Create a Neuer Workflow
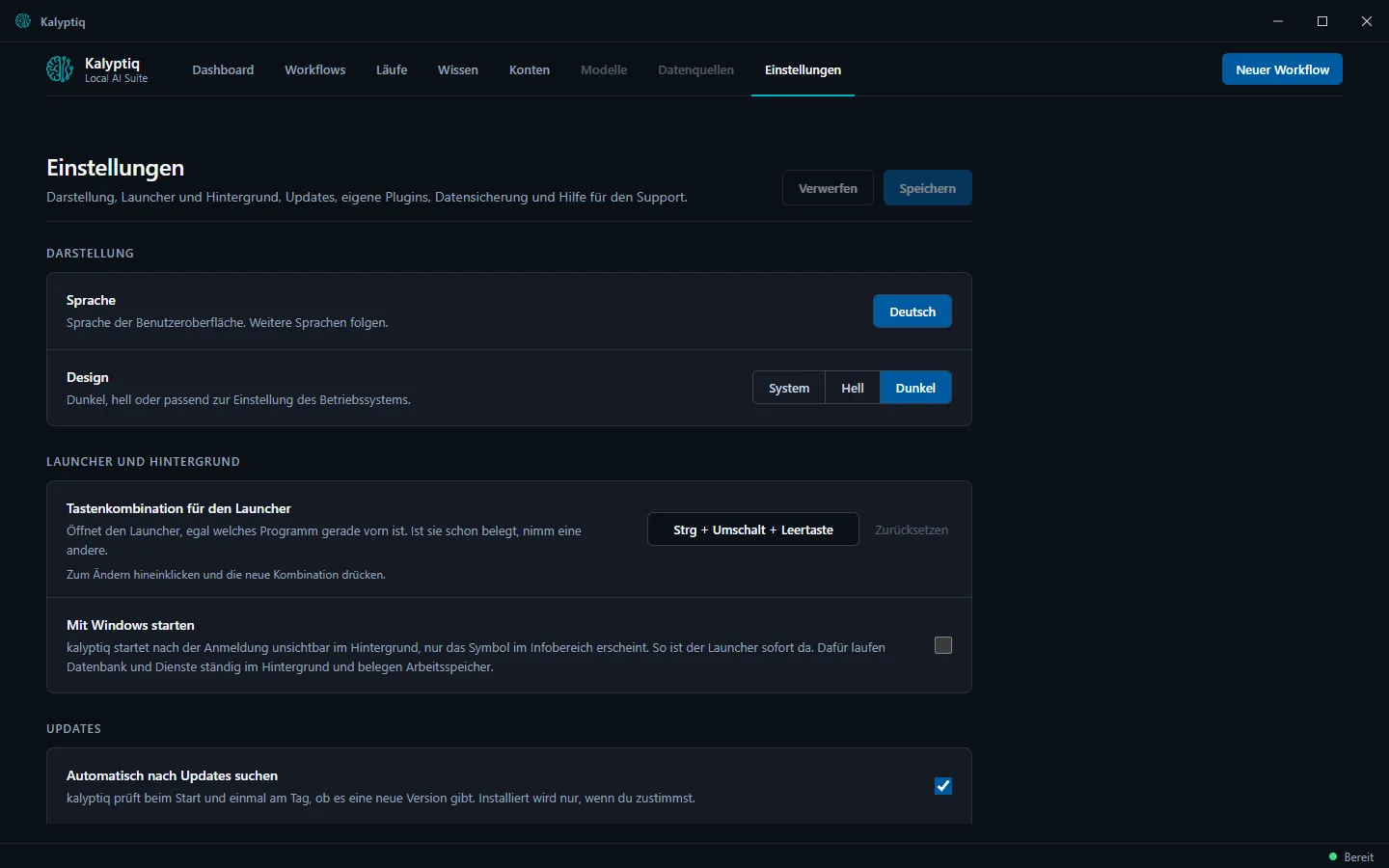1389x868 pixels. point(1282,69)
